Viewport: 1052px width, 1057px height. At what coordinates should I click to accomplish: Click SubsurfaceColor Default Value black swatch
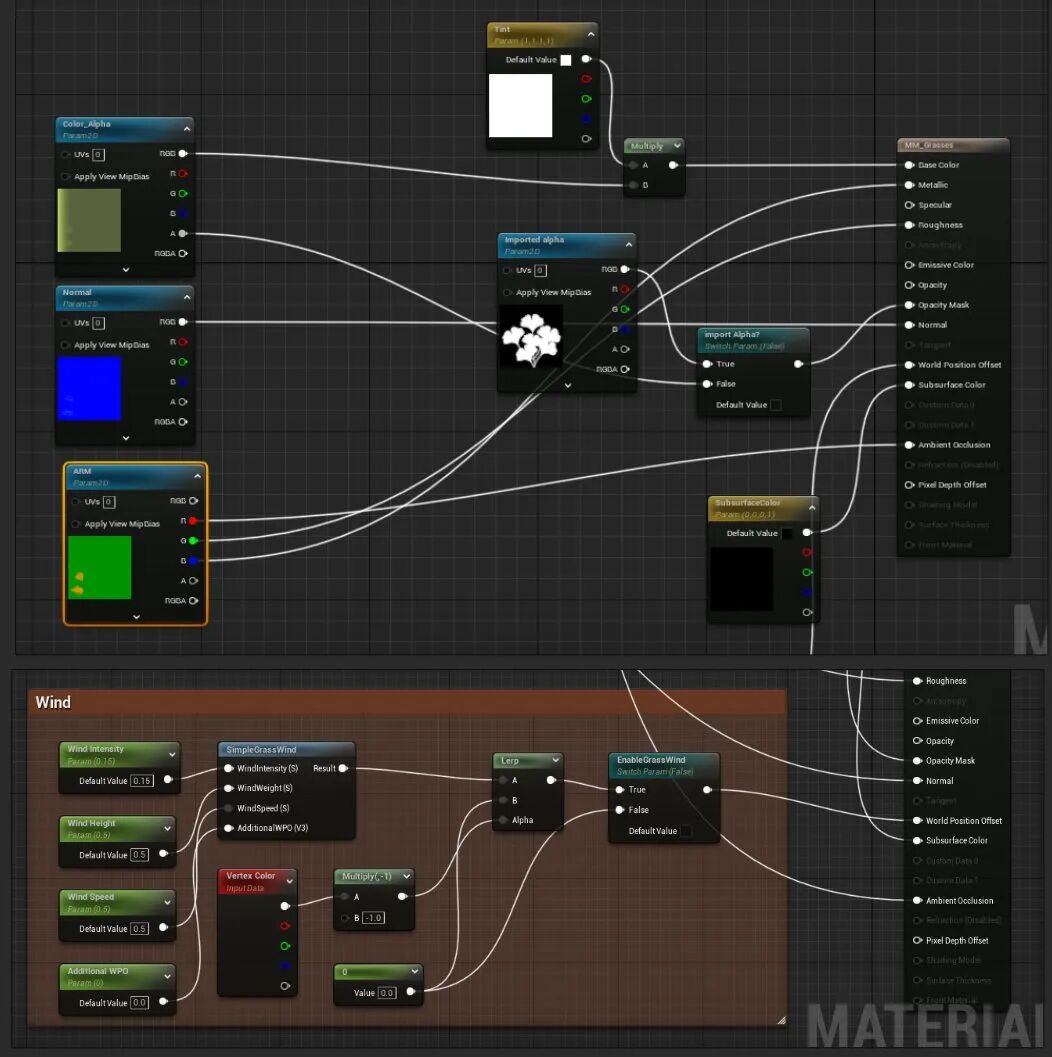[x=786, y=533]
